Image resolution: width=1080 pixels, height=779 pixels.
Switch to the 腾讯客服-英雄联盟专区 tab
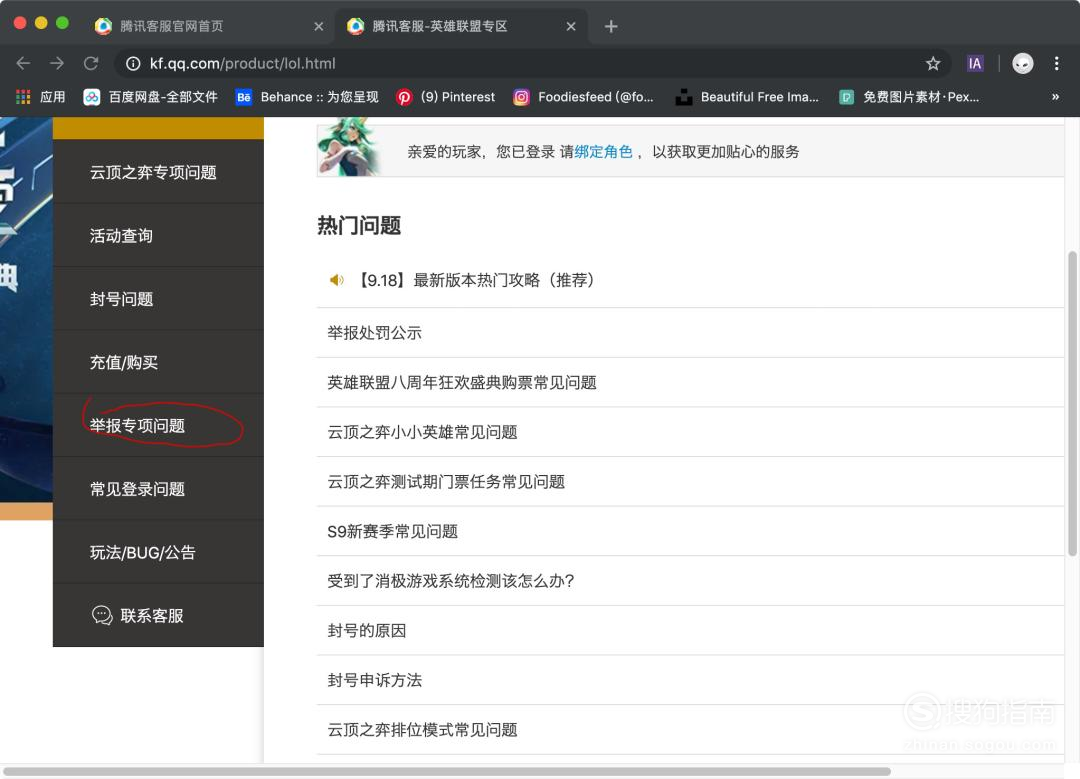click(461, 26)
